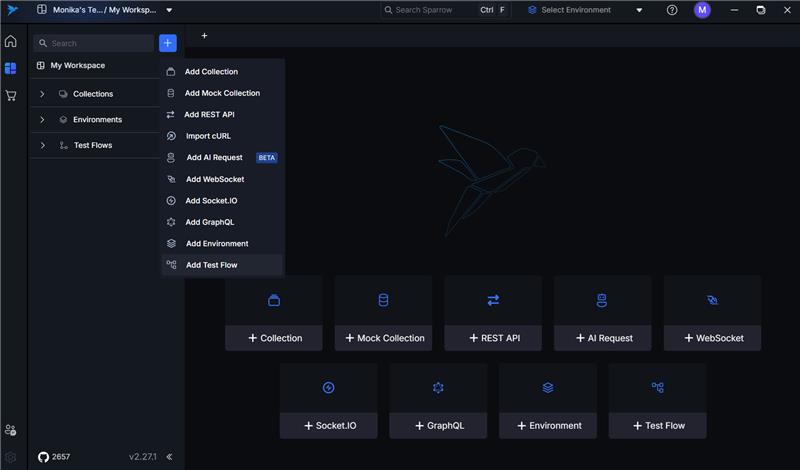Open the help question mark icon
Image resolution: width=800 pixels, height=470 pixels.
[x=672, y=10]
